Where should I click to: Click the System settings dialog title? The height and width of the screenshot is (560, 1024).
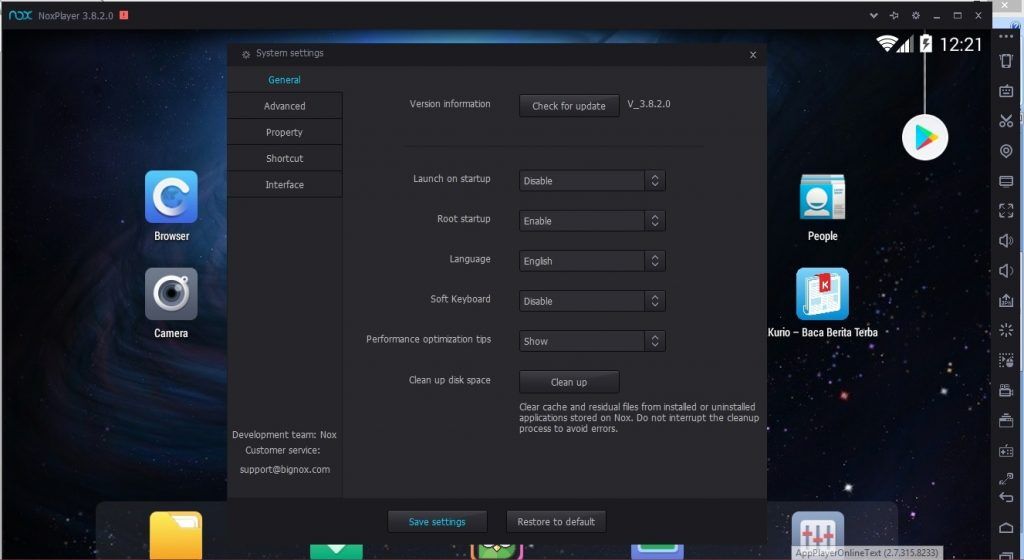289,53
